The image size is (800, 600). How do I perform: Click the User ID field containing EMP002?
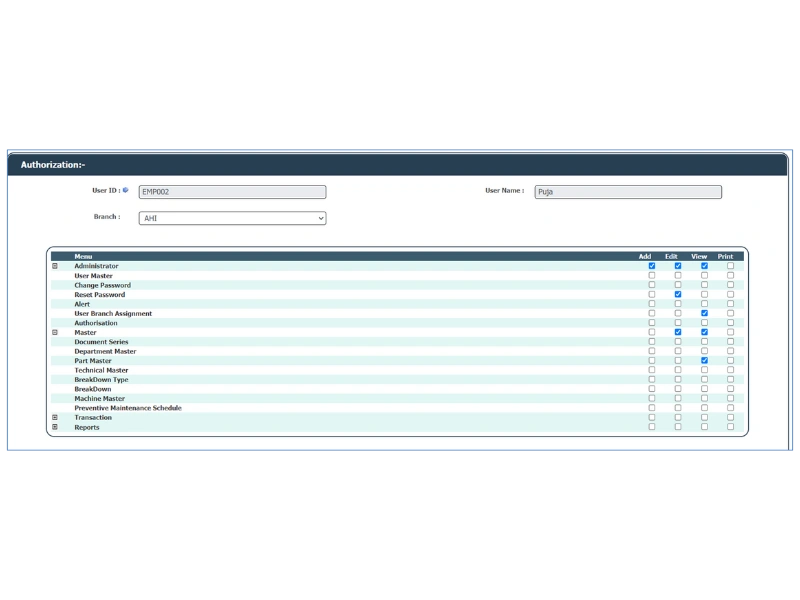pyautogui.click(x=232, y=192)
